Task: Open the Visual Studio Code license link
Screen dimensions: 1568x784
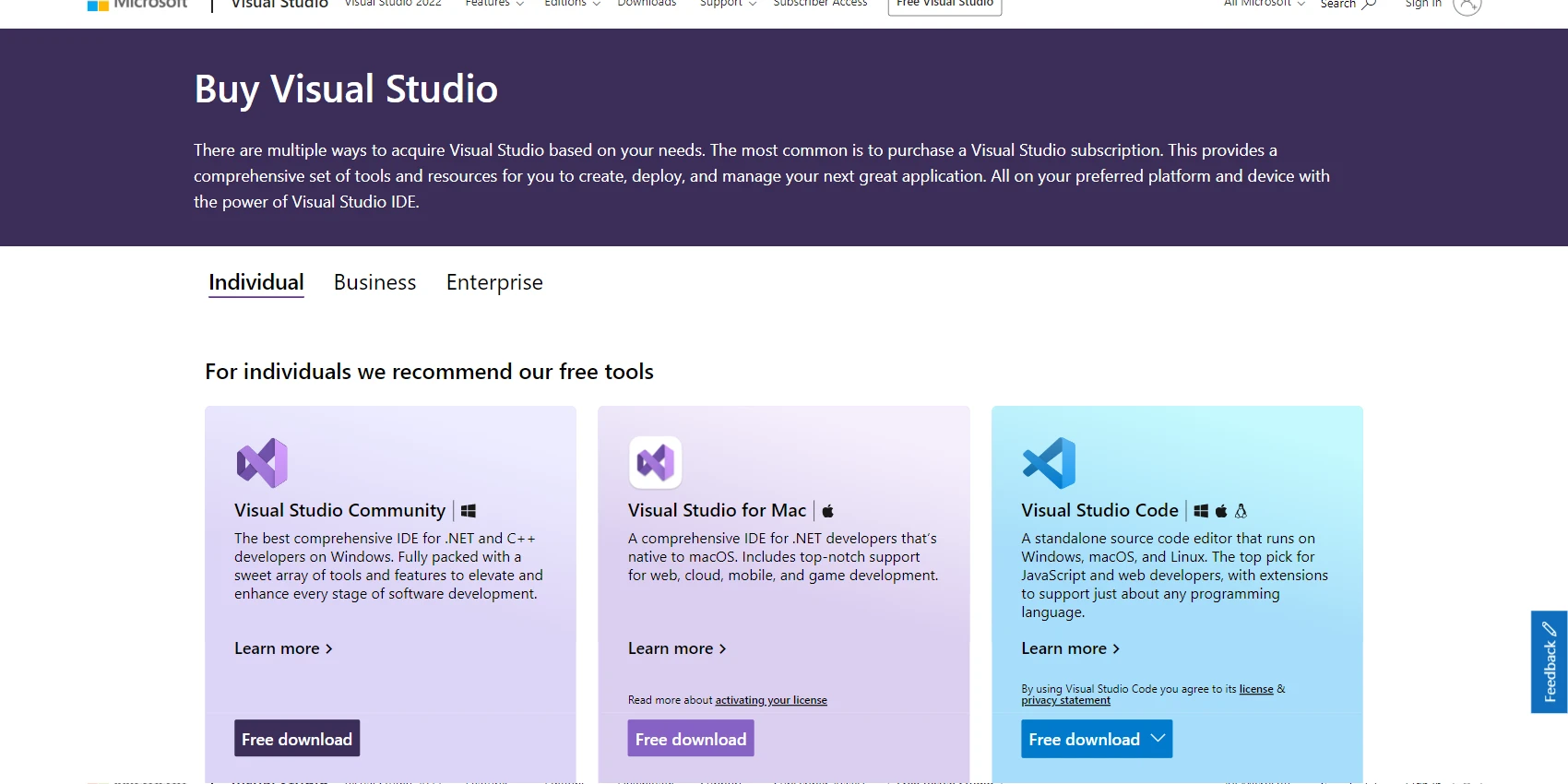Action: pos(1256,689)
